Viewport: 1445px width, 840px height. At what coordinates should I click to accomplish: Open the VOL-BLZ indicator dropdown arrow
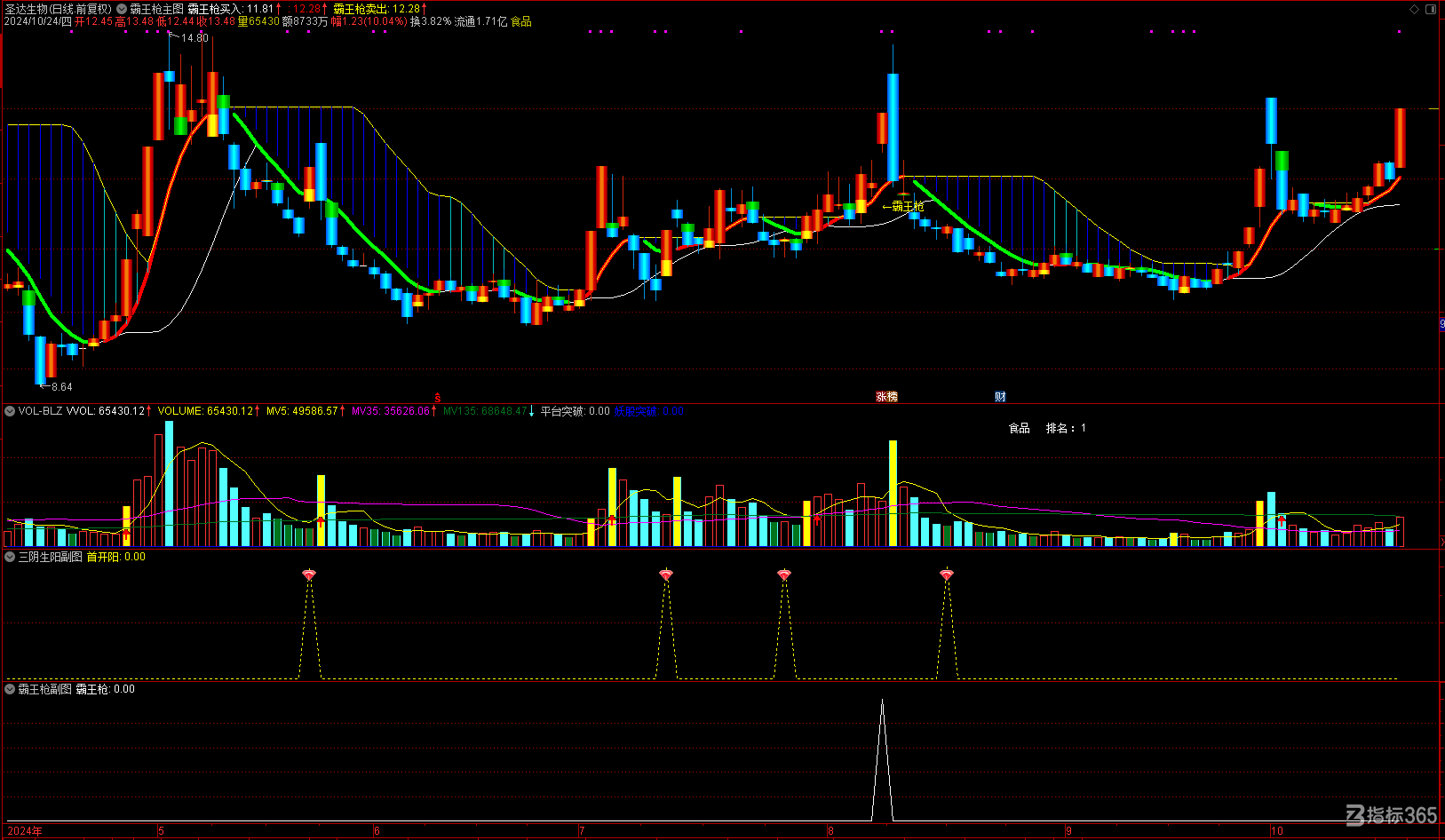tap(10, 411)
